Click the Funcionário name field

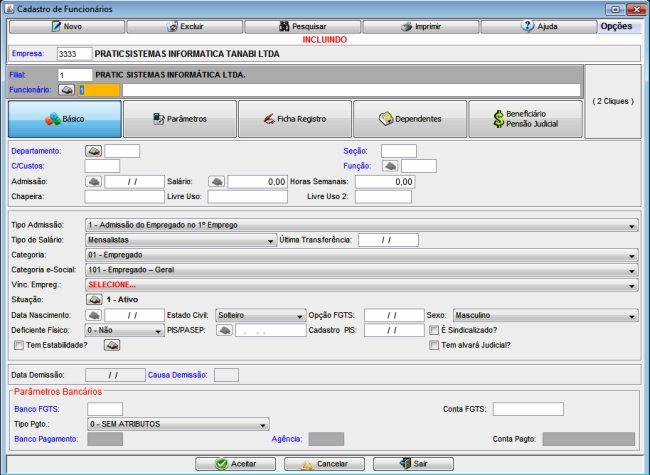(x=352, y=90)
